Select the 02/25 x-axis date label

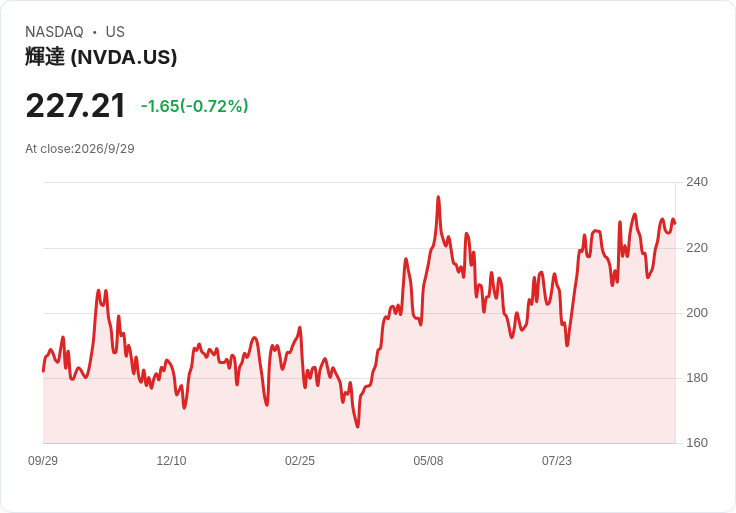click(299, 461)
